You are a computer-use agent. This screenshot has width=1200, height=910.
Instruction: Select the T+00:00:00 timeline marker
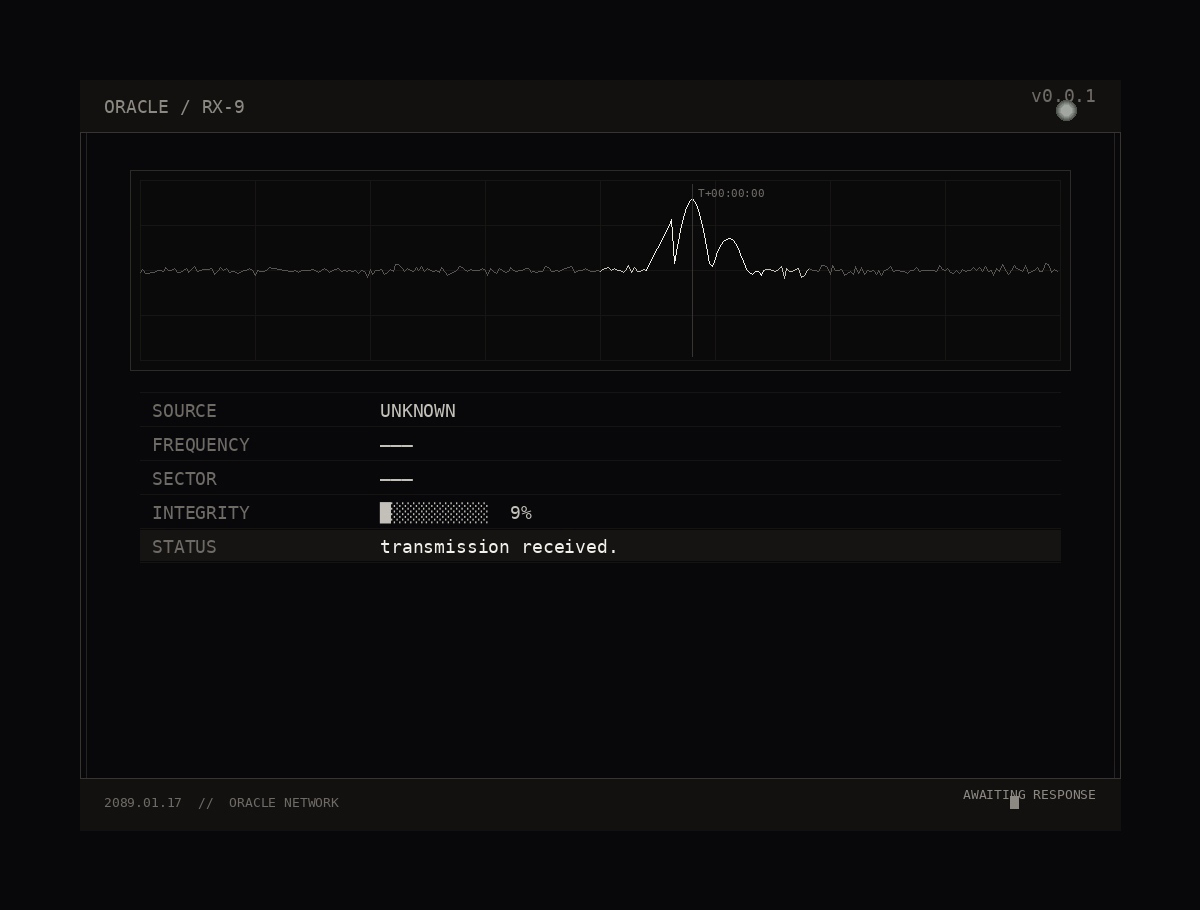[732, 193]
